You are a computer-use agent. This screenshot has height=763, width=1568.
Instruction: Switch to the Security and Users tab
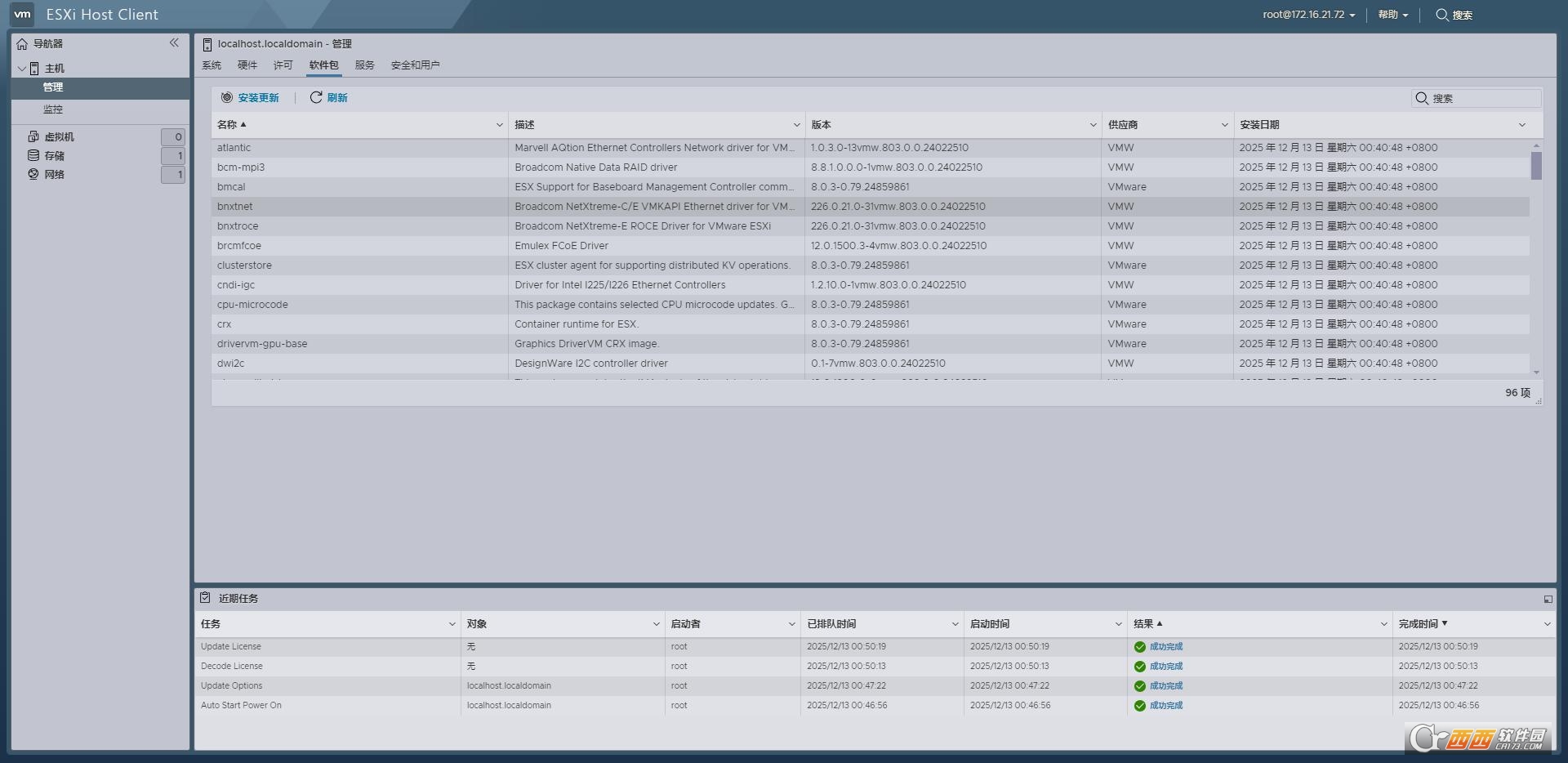pyautogui.click(x=415, y=65)
